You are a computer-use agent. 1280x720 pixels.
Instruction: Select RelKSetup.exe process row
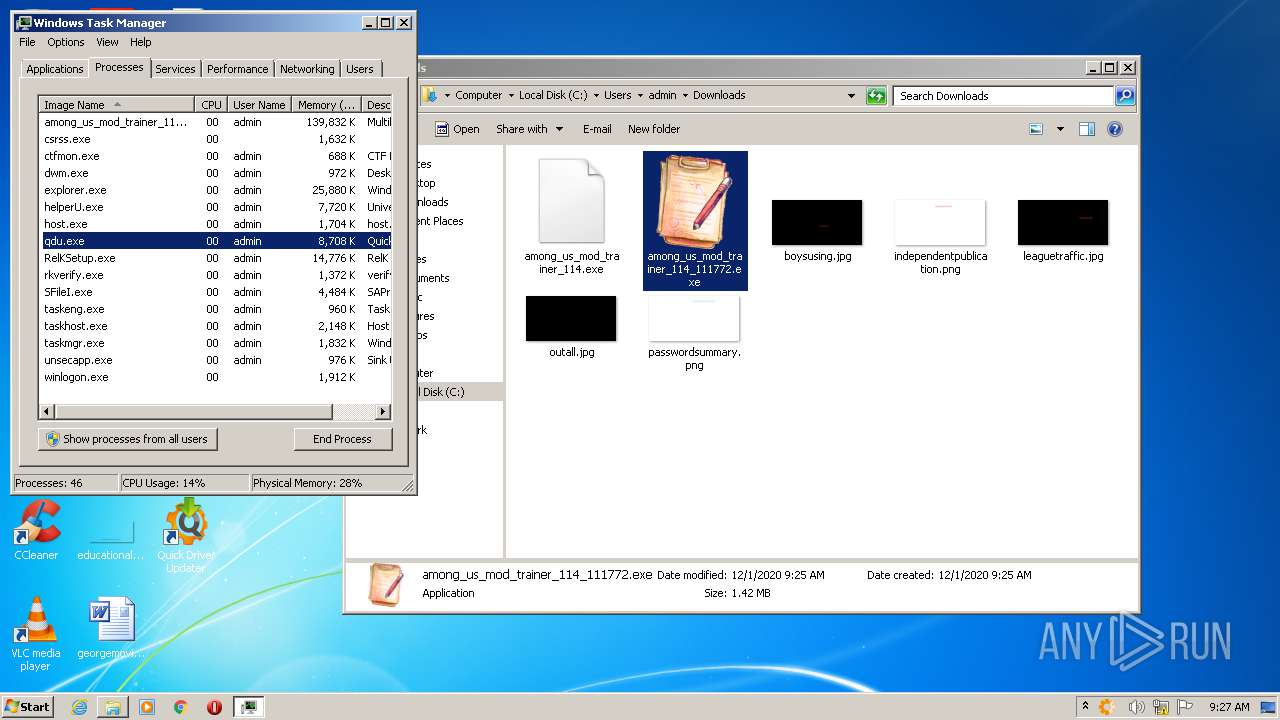point(215,258)
